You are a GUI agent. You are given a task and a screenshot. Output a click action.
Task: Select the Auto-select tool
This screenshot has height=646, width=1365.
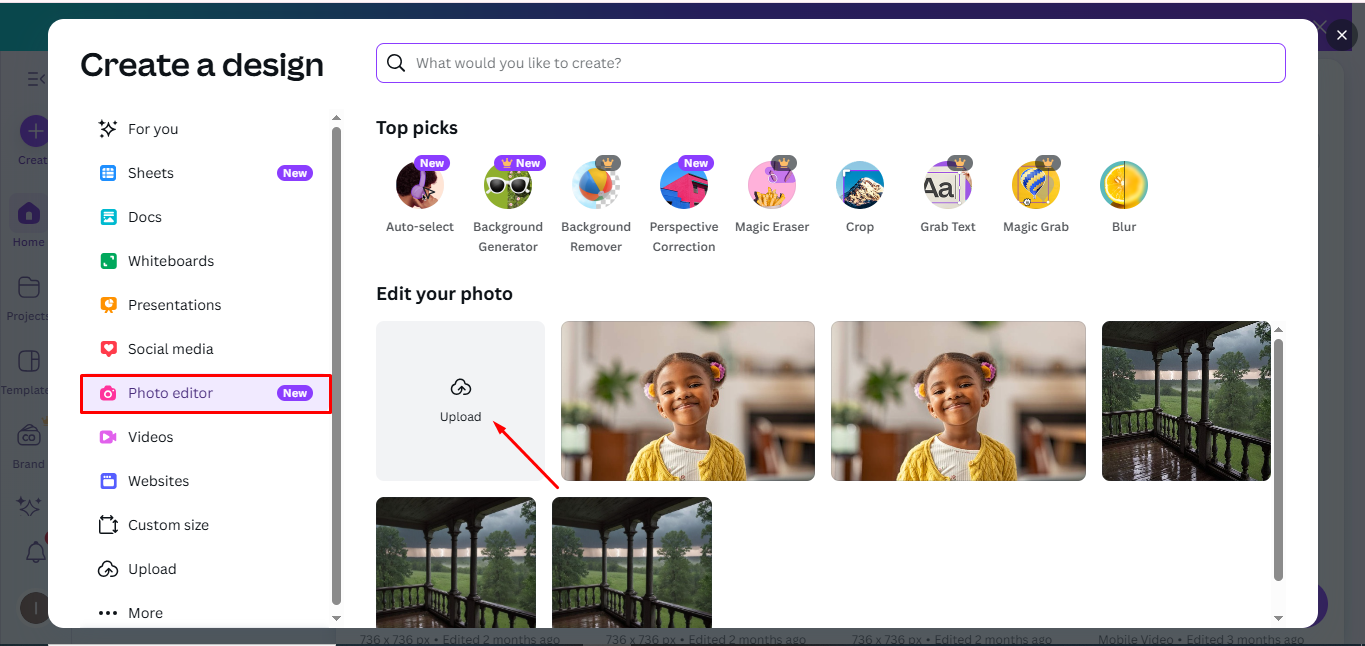coord(419,185)
